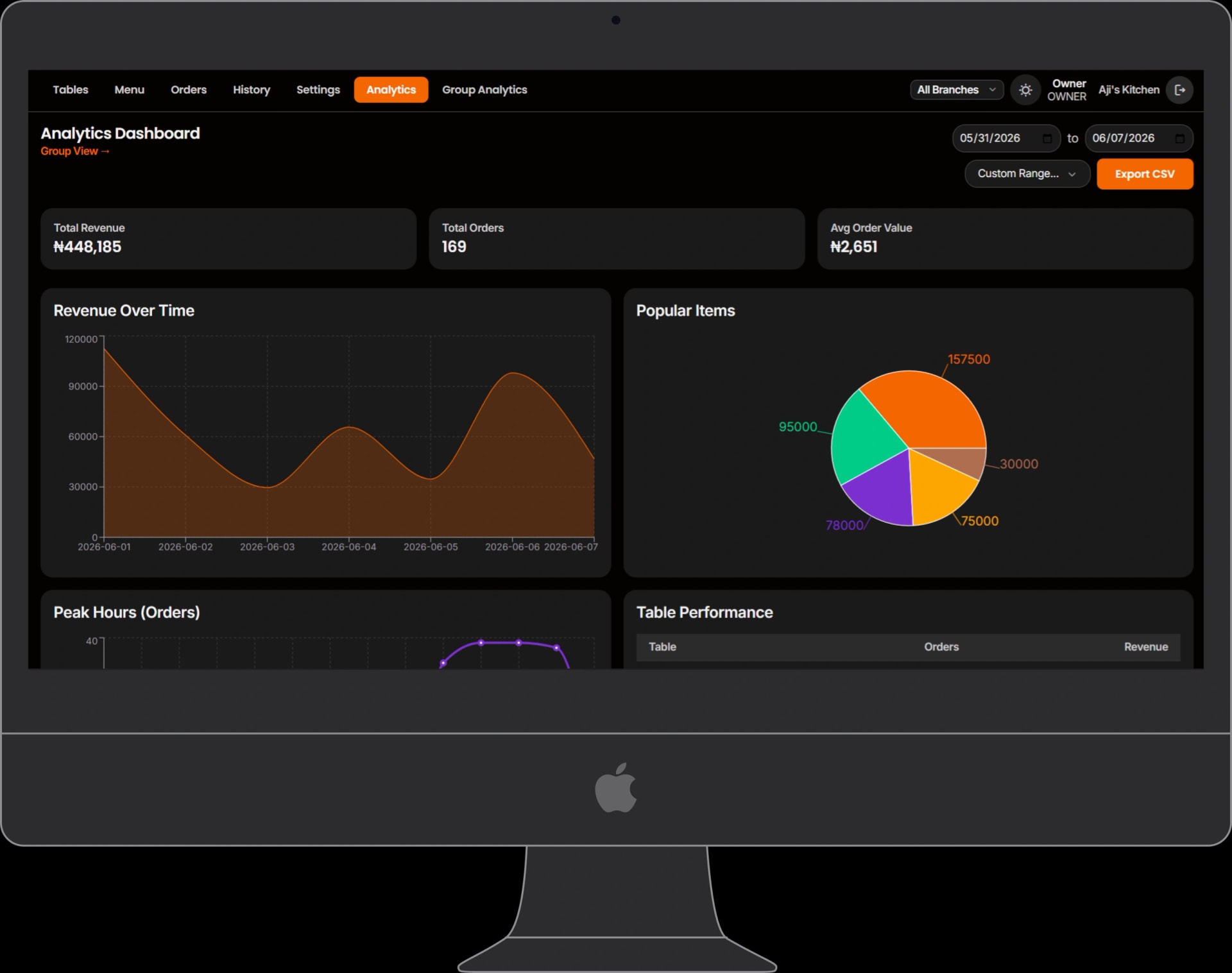
Task: Click the 157500 pie chart label
Action: coord(969,359)
